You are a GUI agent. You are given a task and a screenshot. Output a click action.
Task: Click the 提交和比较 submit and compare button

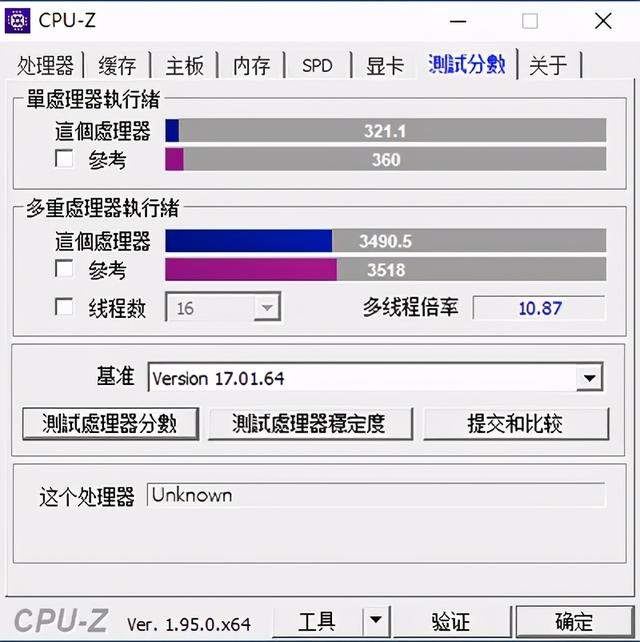(516, 424)
